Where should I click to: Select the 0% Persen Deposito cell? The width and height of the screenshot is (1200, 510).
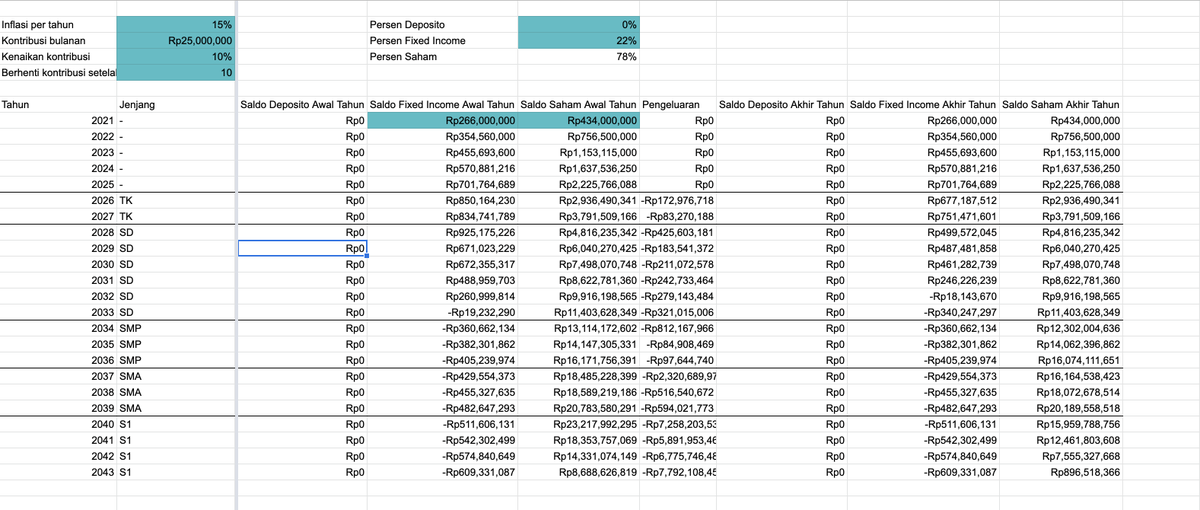tap(579, 23)
